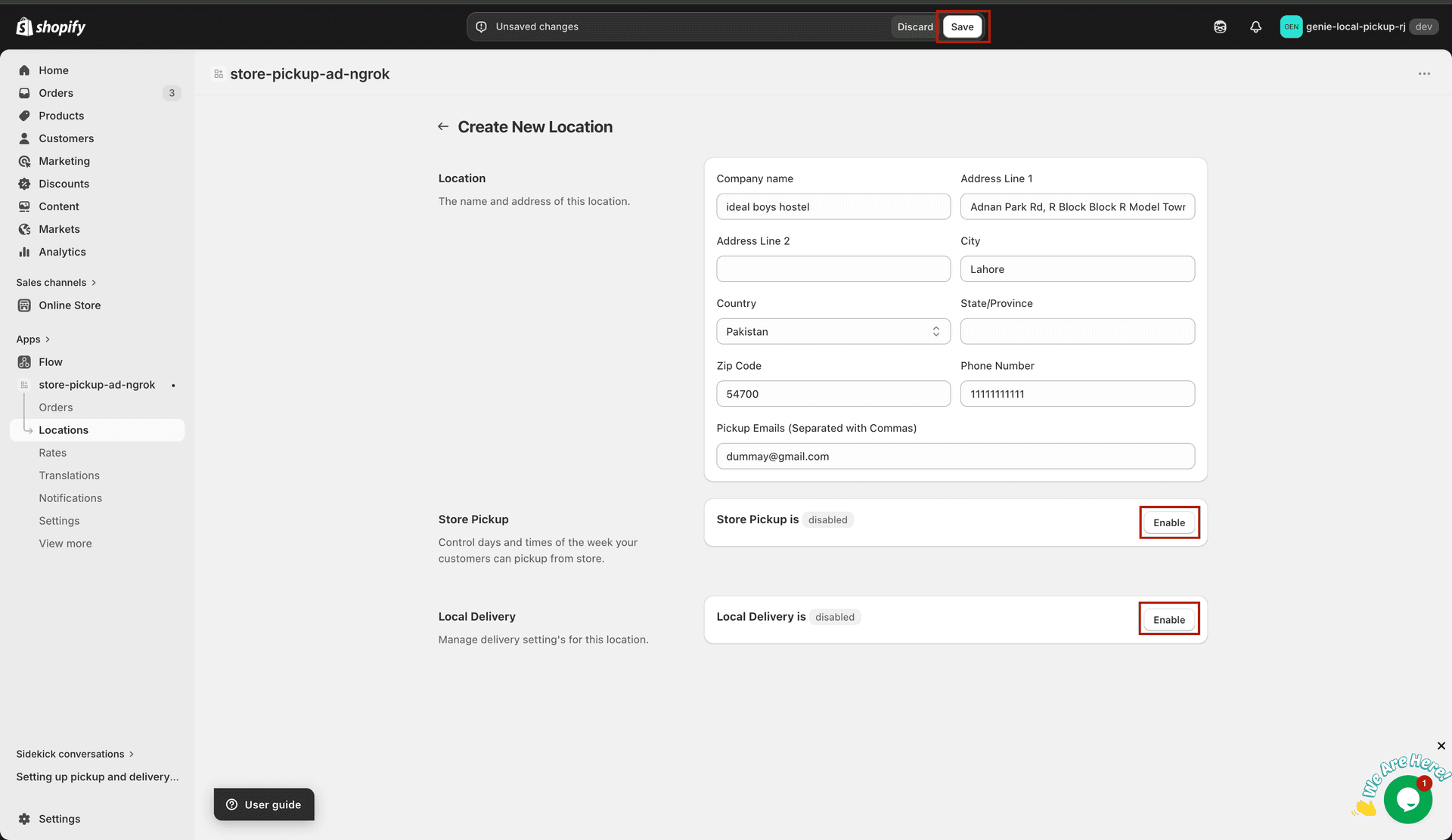Save the unsaved changes
The height and width of the screenshot is (840, 1452).
(x=962, y=26)
